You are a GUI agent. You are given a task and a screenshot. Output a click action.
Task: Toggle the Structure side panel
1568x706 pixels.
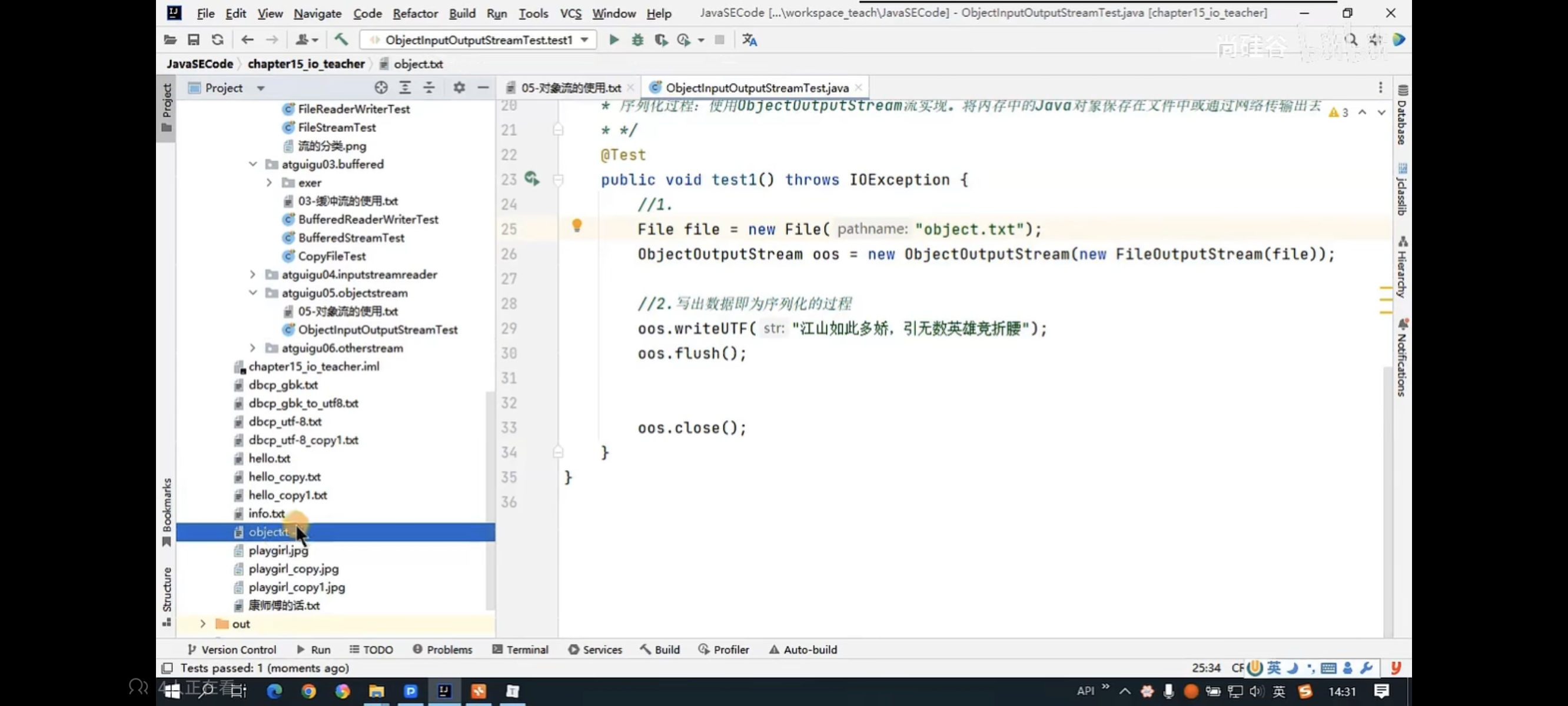click(167, 595)
